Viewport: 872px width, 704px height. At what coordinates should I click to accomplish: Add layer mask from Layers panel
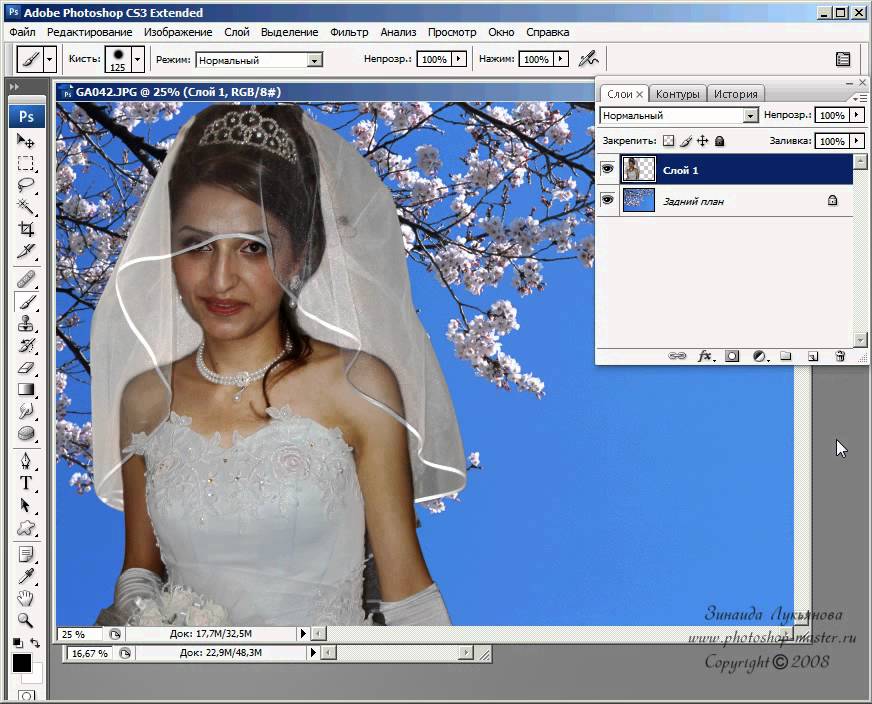point(732,355)
